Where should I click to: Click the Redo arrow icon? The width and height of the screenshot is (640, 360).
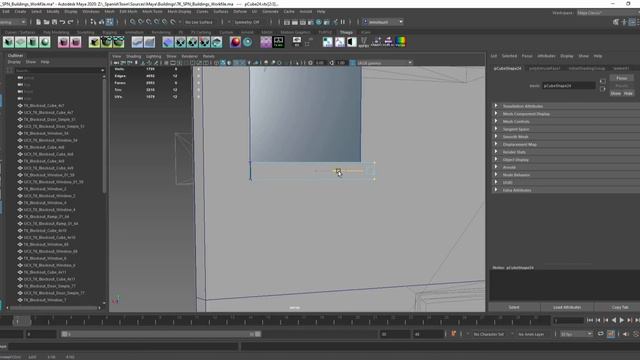(x=70, y=22)
